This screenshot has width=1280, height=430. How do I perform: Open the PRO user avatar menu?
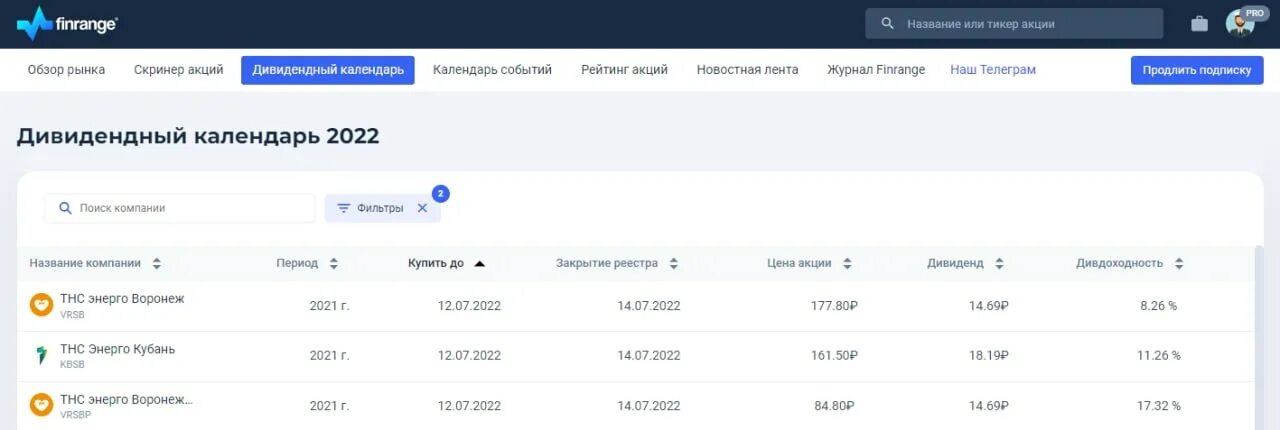(x=1240, y=23)
